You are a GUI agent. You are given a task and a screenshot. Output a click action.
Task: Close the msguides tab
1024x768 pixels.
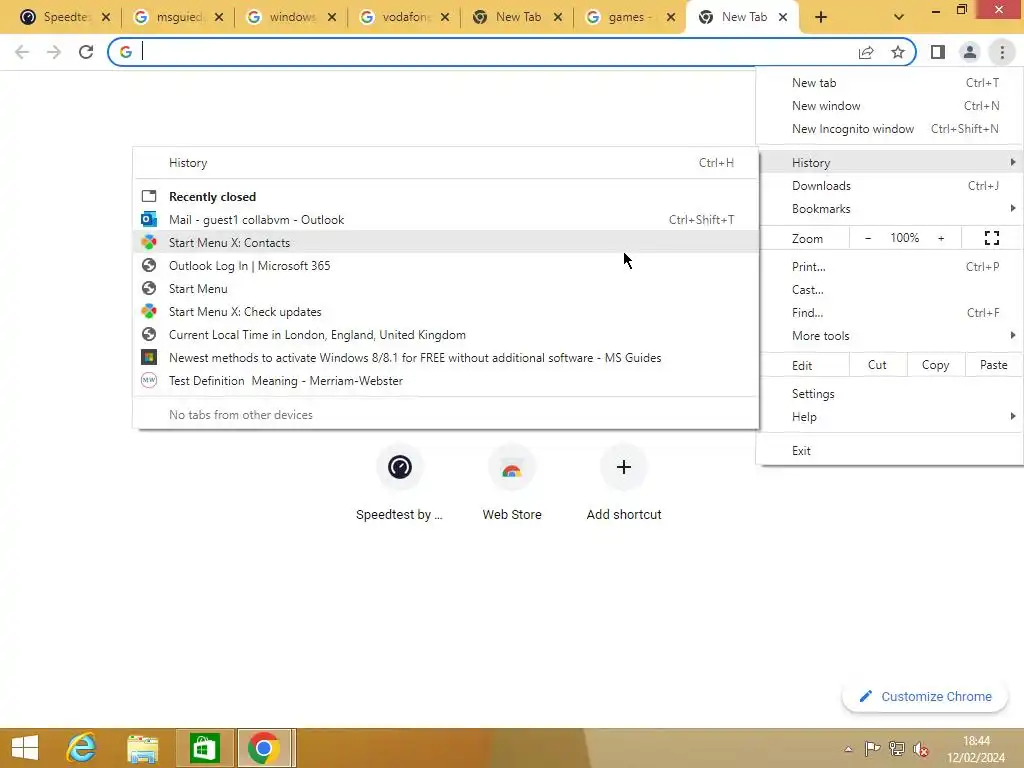click(219, 17)
